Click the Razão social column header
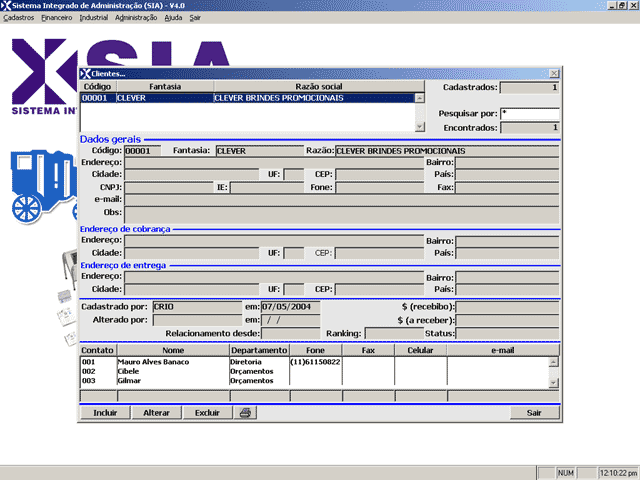The height and width of the screenshot is (480, 640). [319, 87]
